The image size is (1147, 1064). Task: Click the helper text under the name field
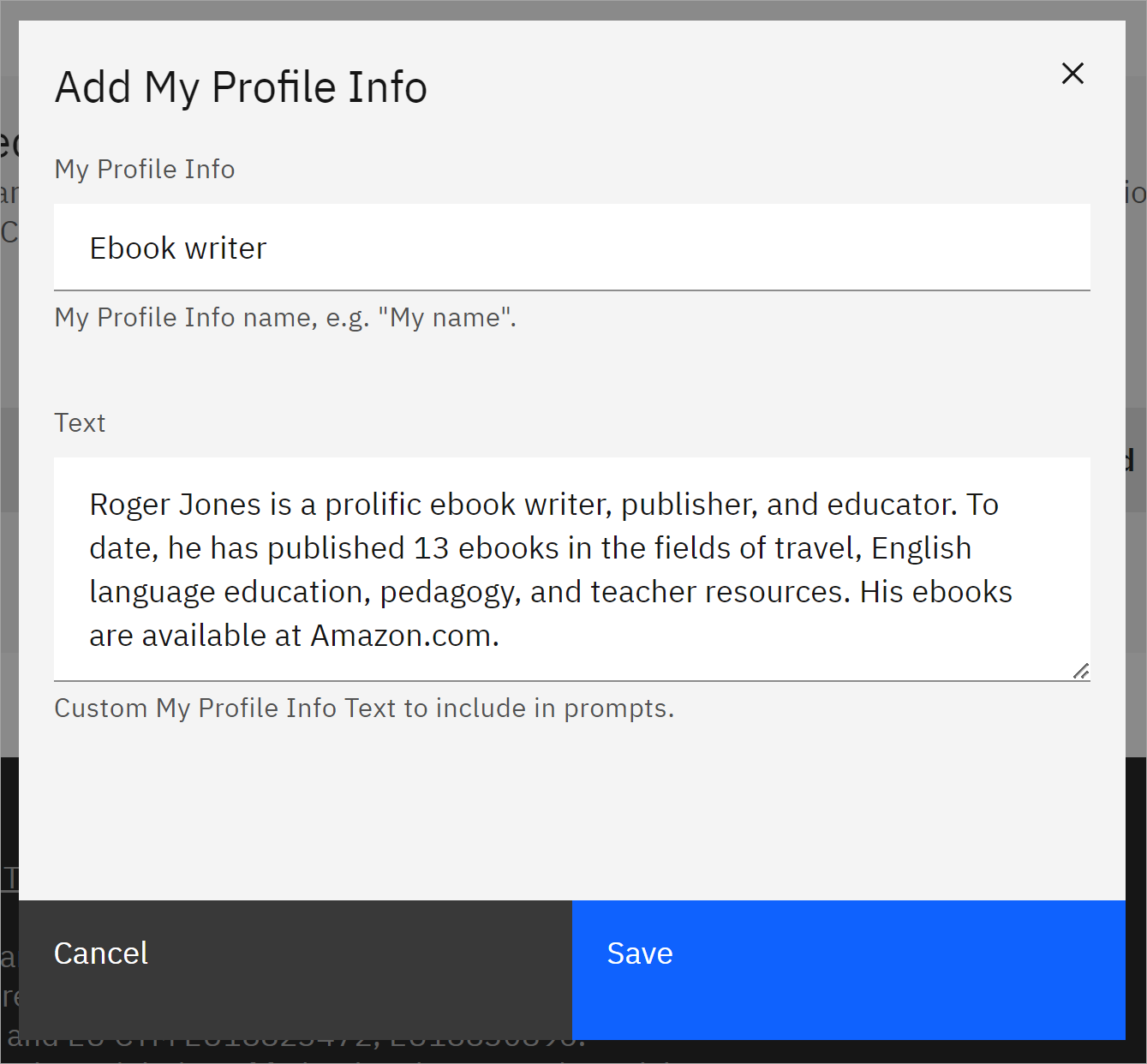point(285,317)
